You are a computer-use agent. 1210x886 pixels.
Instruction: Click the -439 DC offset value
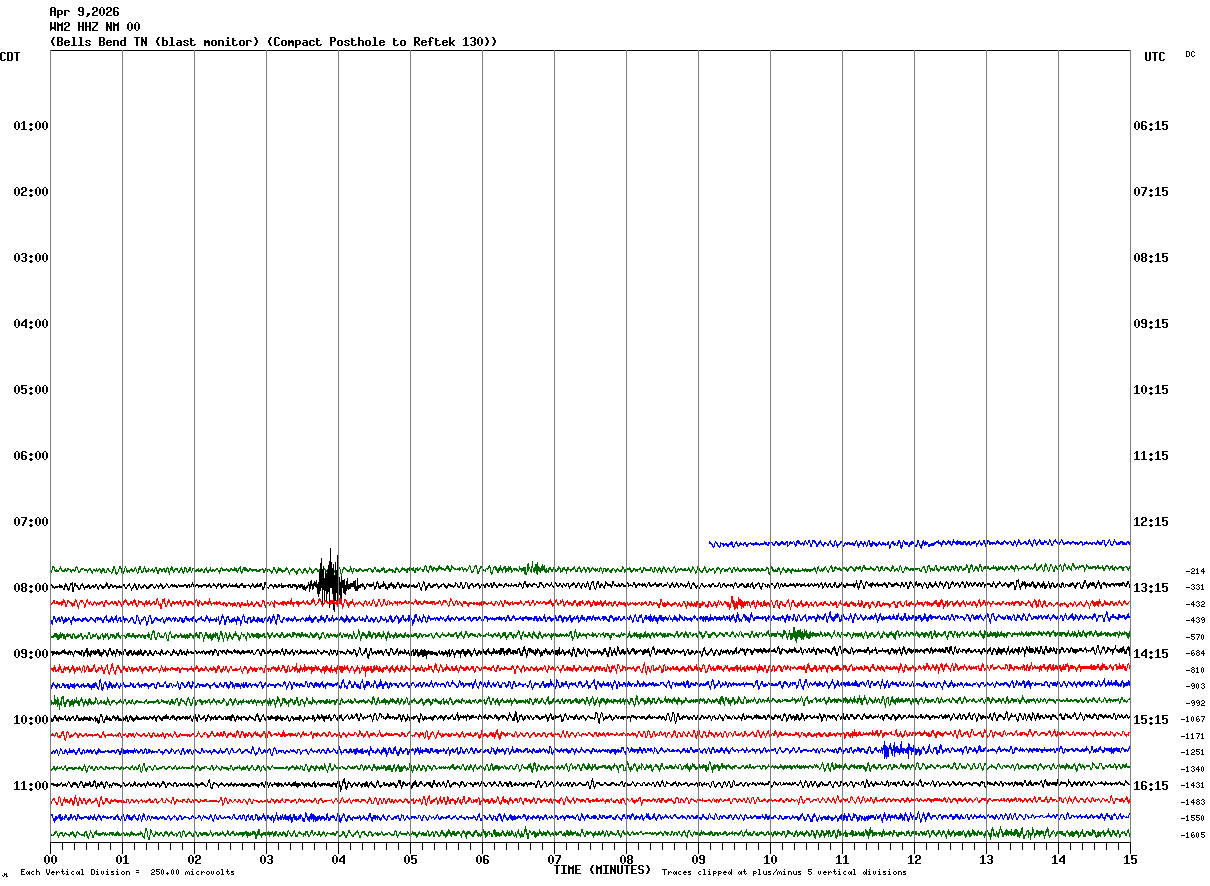click(x=1195, y=620)
